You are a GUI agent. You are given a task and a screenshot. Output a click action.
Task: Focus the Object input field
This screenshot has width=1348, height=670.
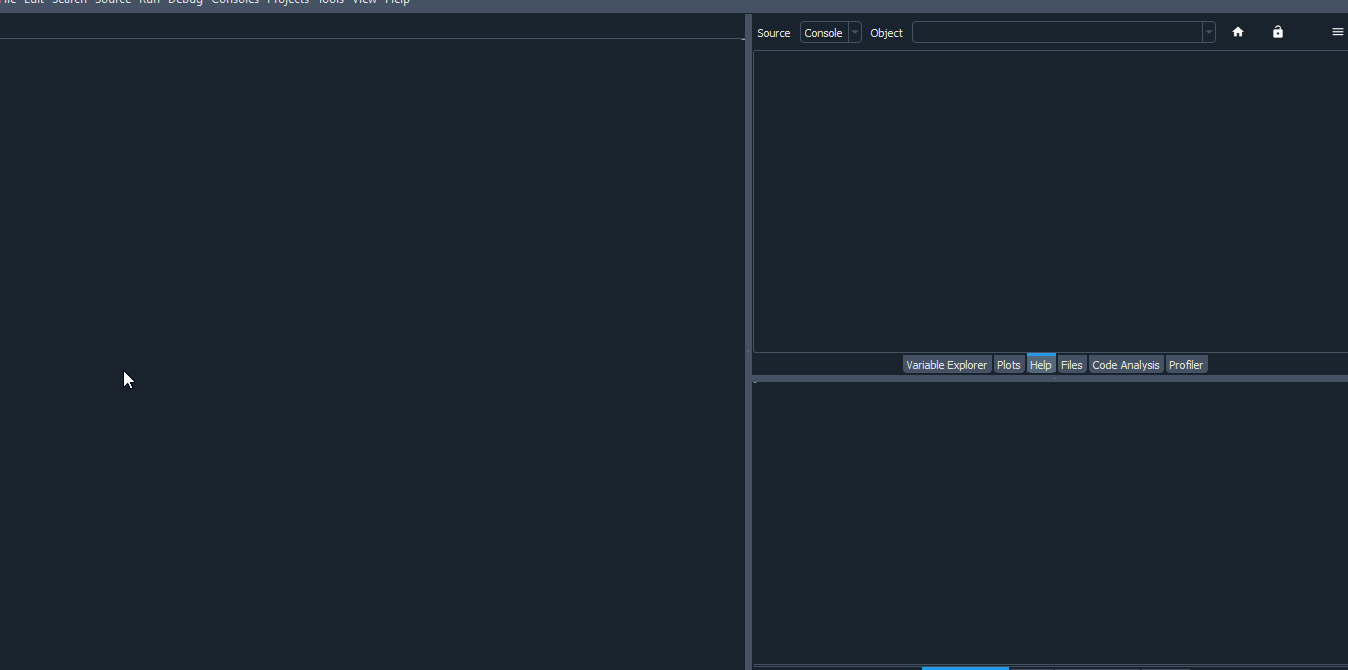coord(1057,33)
